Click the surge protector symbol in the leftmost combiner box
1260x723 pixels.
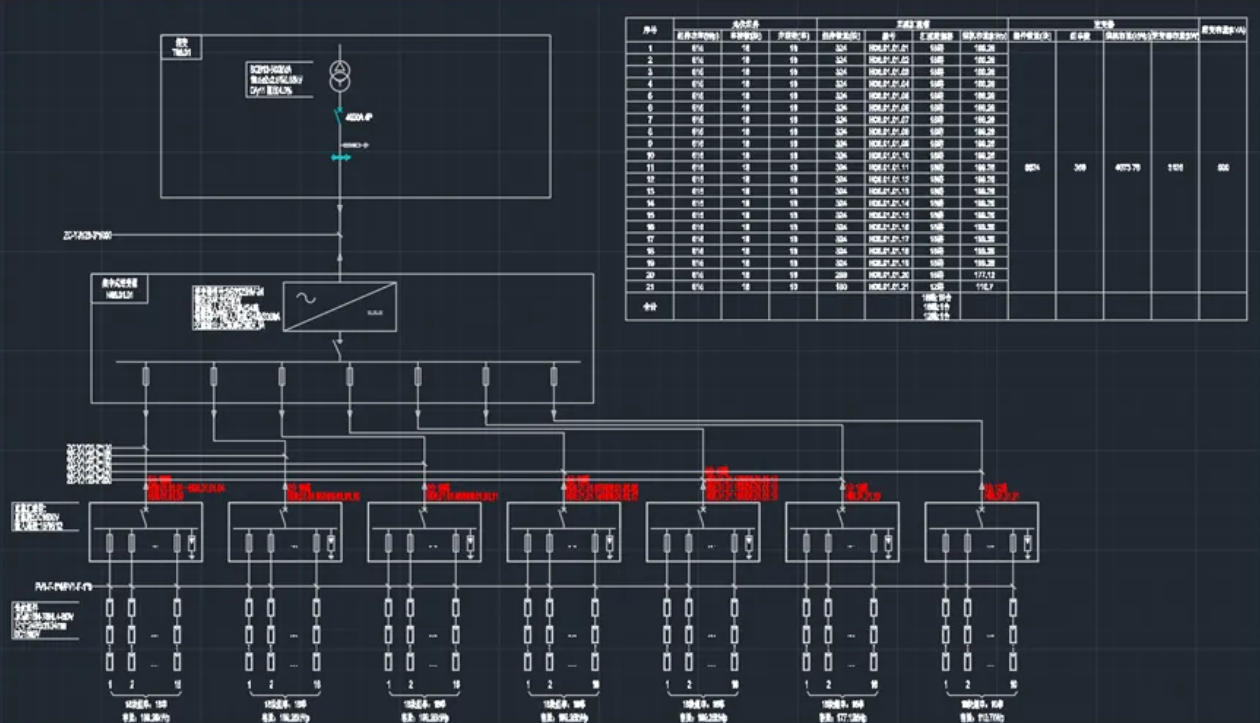click(193, 543)
